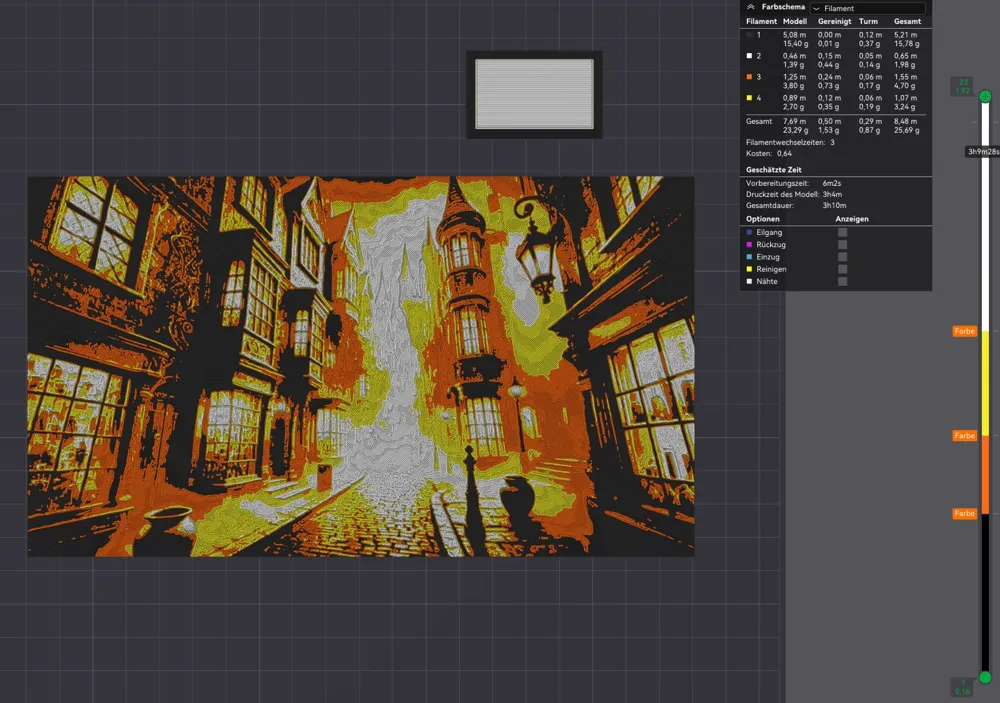Click the magenta Rückzug legend swatch
The width and height of the screenshot is (1000, 703).
pos(749,245)
